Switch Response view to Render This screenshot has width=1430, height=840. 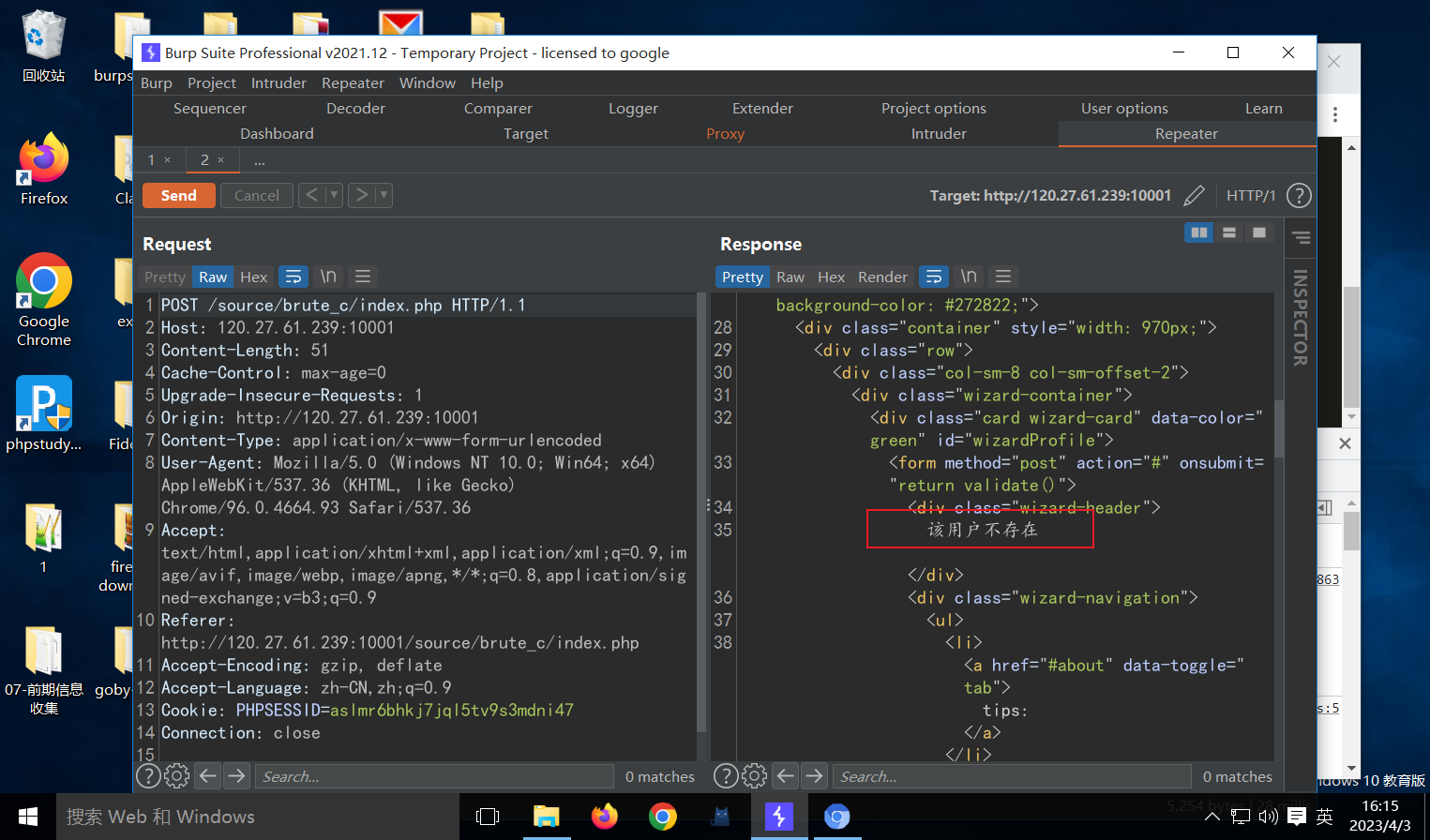(x=882, y=277)
